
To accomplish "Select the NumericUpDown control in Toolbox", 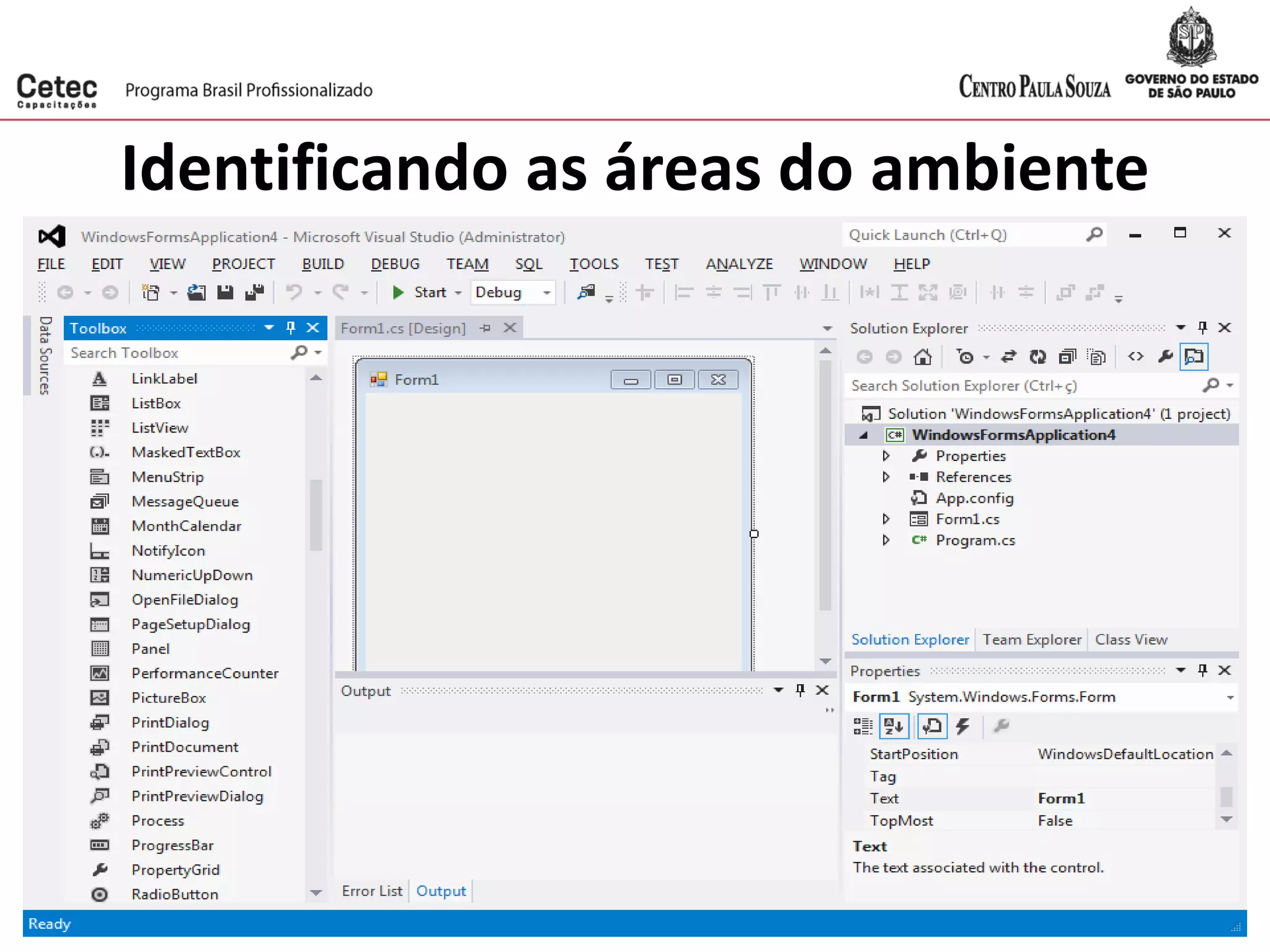I will [x=192, y=575].
